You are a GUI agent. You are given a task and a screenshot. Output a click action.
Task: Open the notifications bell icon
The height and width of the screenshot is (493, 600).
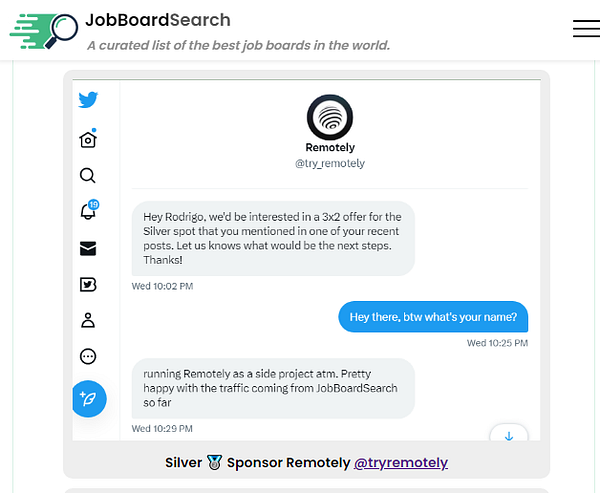tap(88, 211)
